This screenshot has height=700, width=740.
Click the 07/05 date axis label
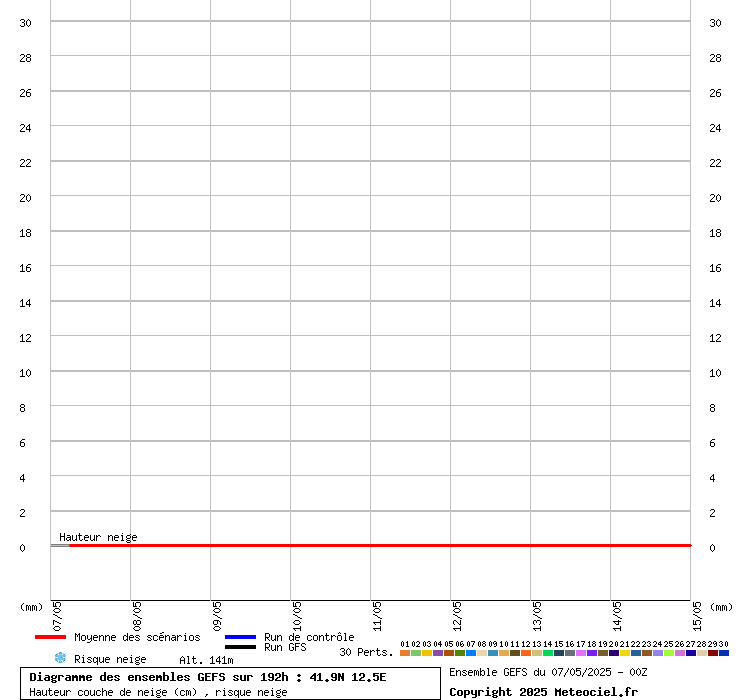(57, 616)
